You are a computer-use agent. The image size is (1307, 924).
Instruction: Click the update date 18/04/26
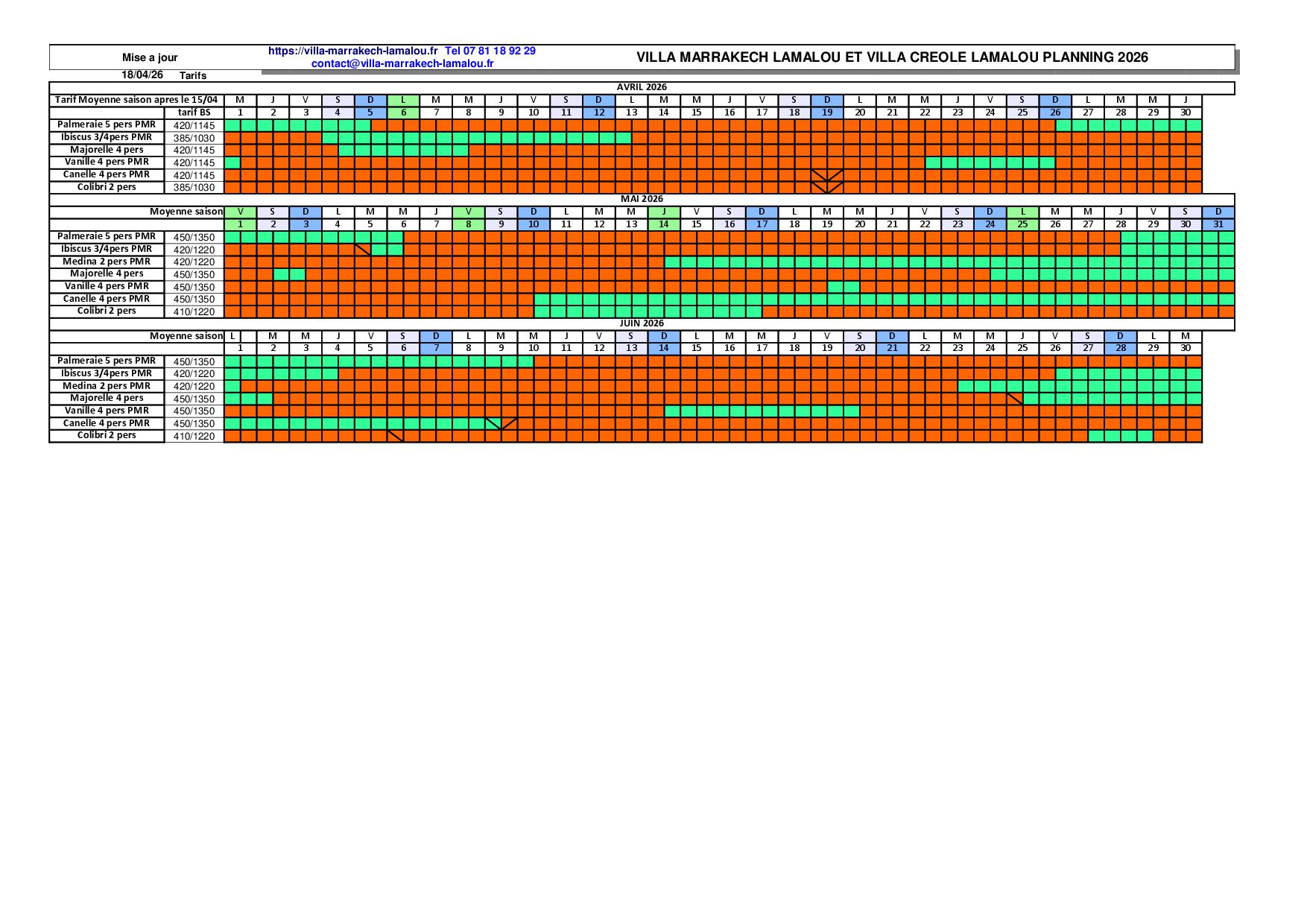(142, 75)
